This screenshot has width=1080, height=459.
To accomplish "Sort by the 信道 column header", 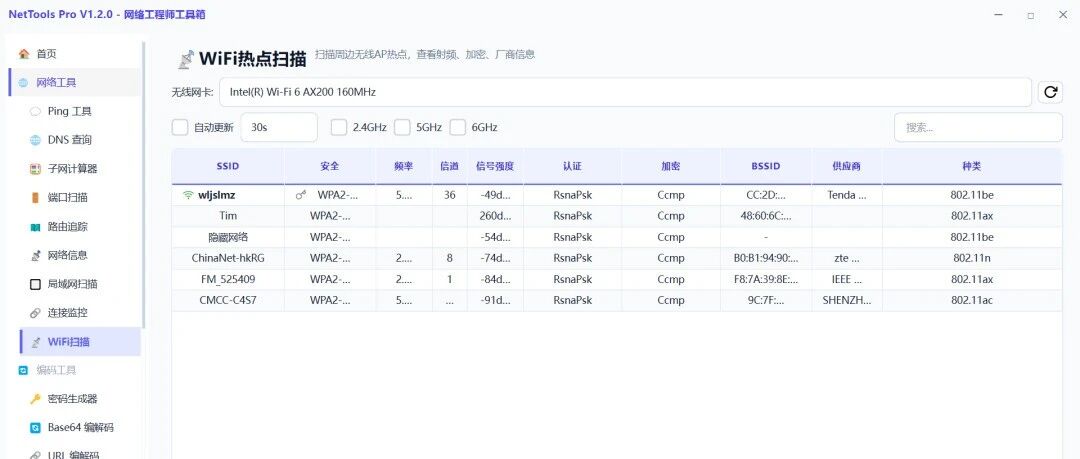I will [x=450, y=166].
